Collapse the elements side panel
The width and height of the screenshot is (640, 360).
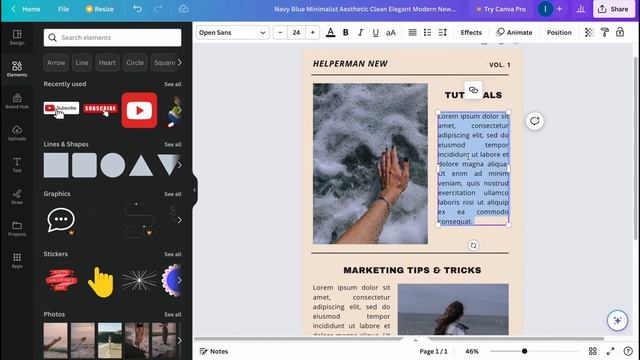(195, 190)
